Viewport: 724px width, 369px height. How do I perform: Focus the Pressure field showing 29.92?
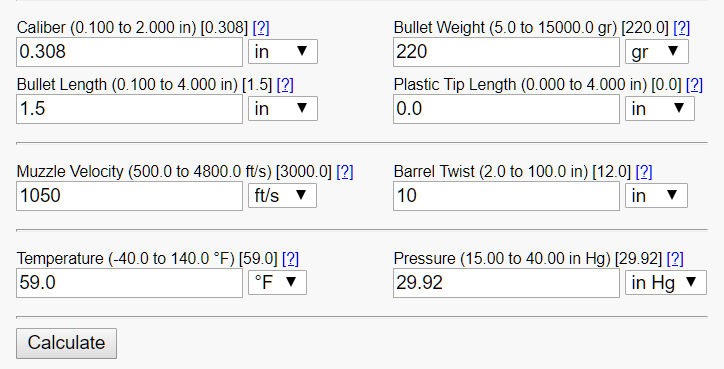pyautogui.click(x=506, y=283)
